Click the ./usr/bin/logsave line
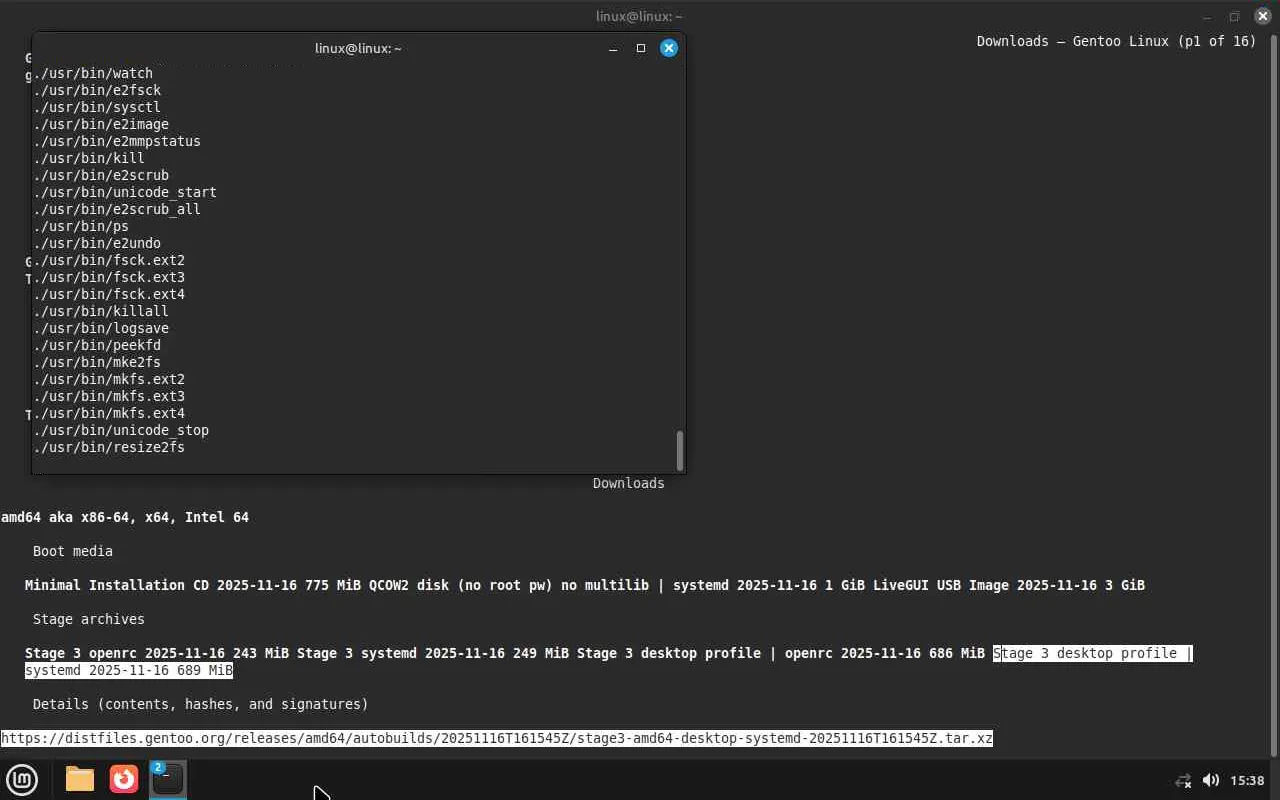The height and width of the screenshot is (800, 1280). pyautogui.click(x=101, y=328)
